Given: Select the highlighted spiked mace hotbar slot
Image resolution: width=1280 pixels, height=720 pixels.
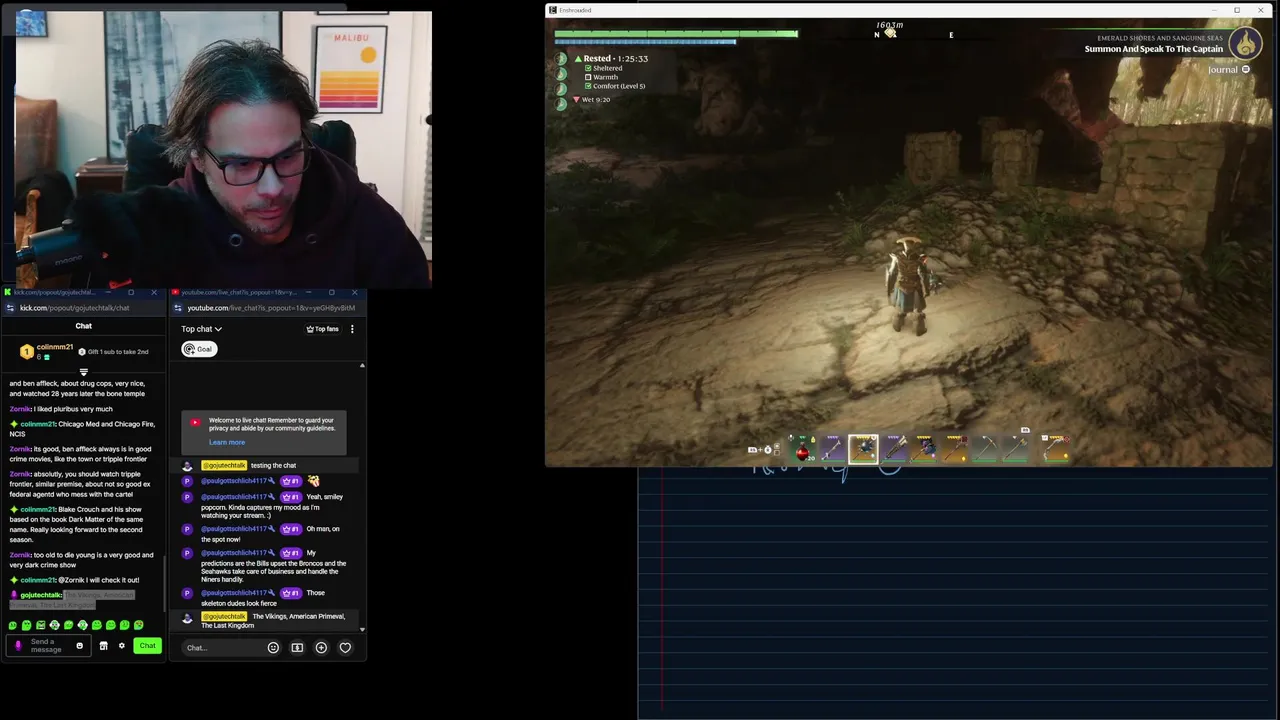Looking at the screenshot, I should (863, 449).
